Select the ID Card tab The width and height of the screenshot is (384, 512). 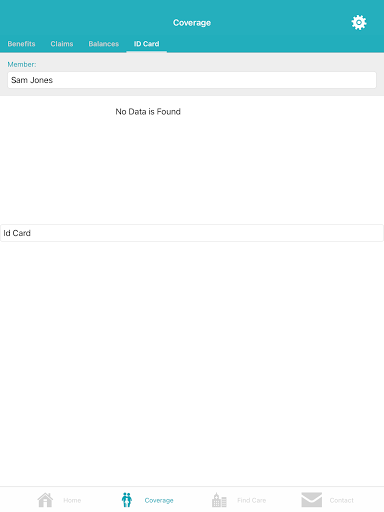pyautogui.click(x=146, y=44)
